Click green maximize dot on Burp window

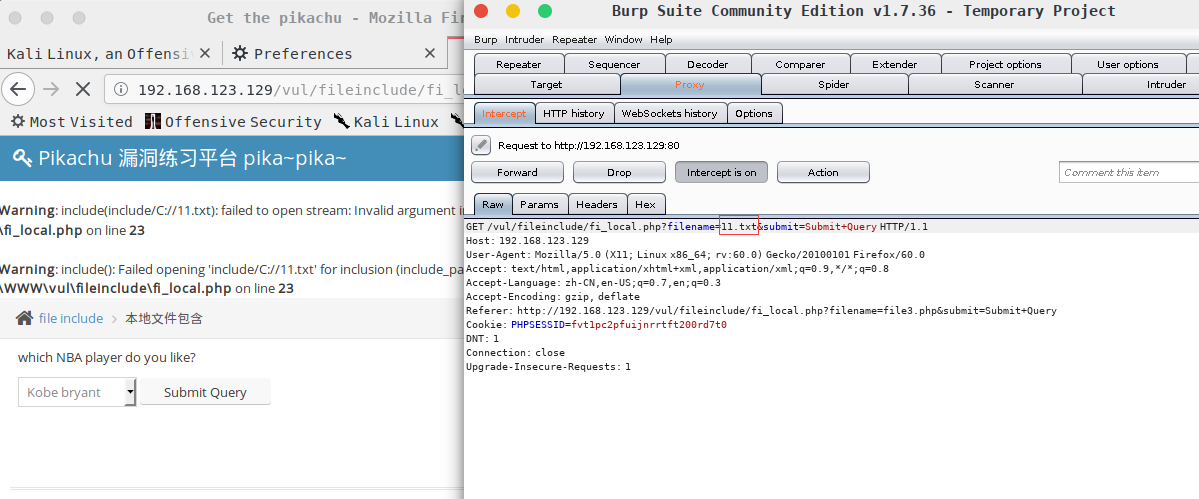coord(544,11)
